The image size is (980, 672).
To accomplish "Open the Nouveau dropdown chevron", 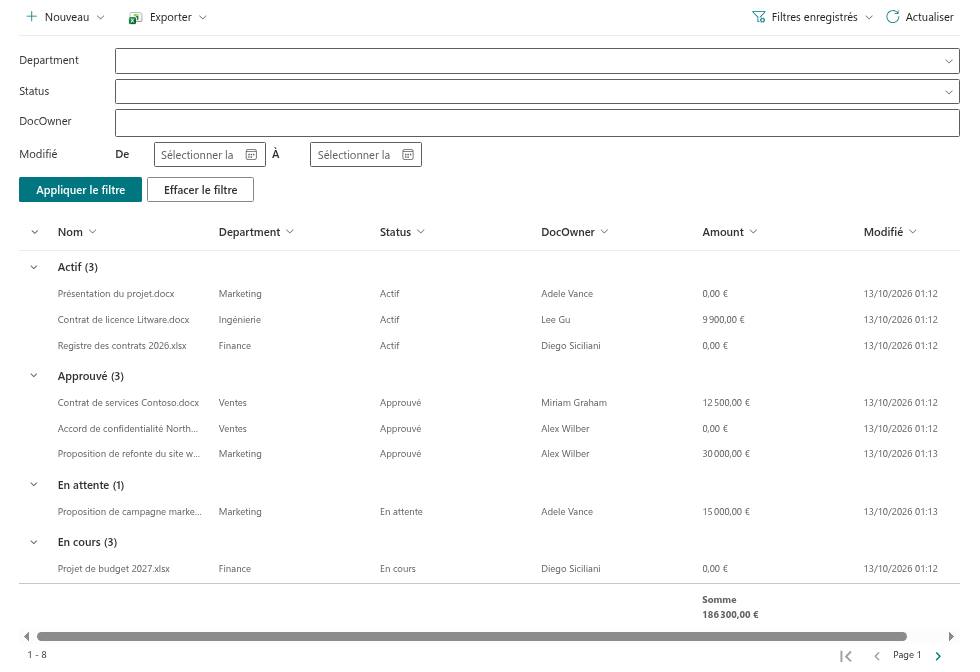I will pos(100,18).
